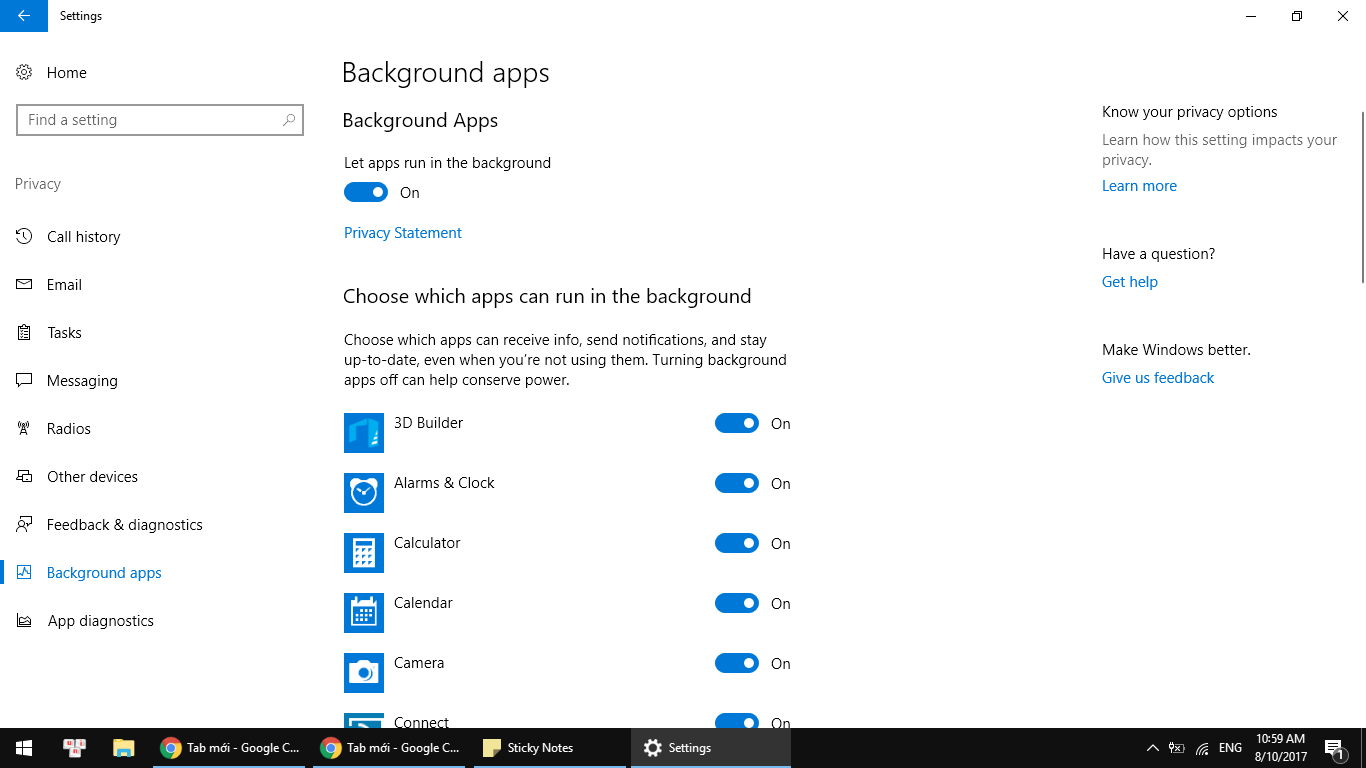1366x768 pixels.
Task: Select App diagnostics in Privacy sidebar
Action: pos(100,621)
